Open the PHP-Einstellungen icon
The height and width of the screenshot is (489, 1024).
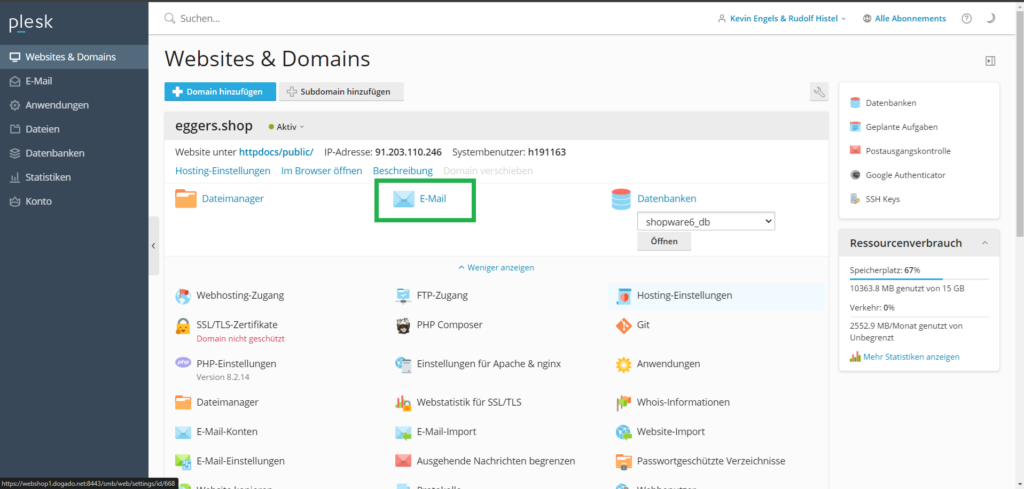[x=183, y=362]
